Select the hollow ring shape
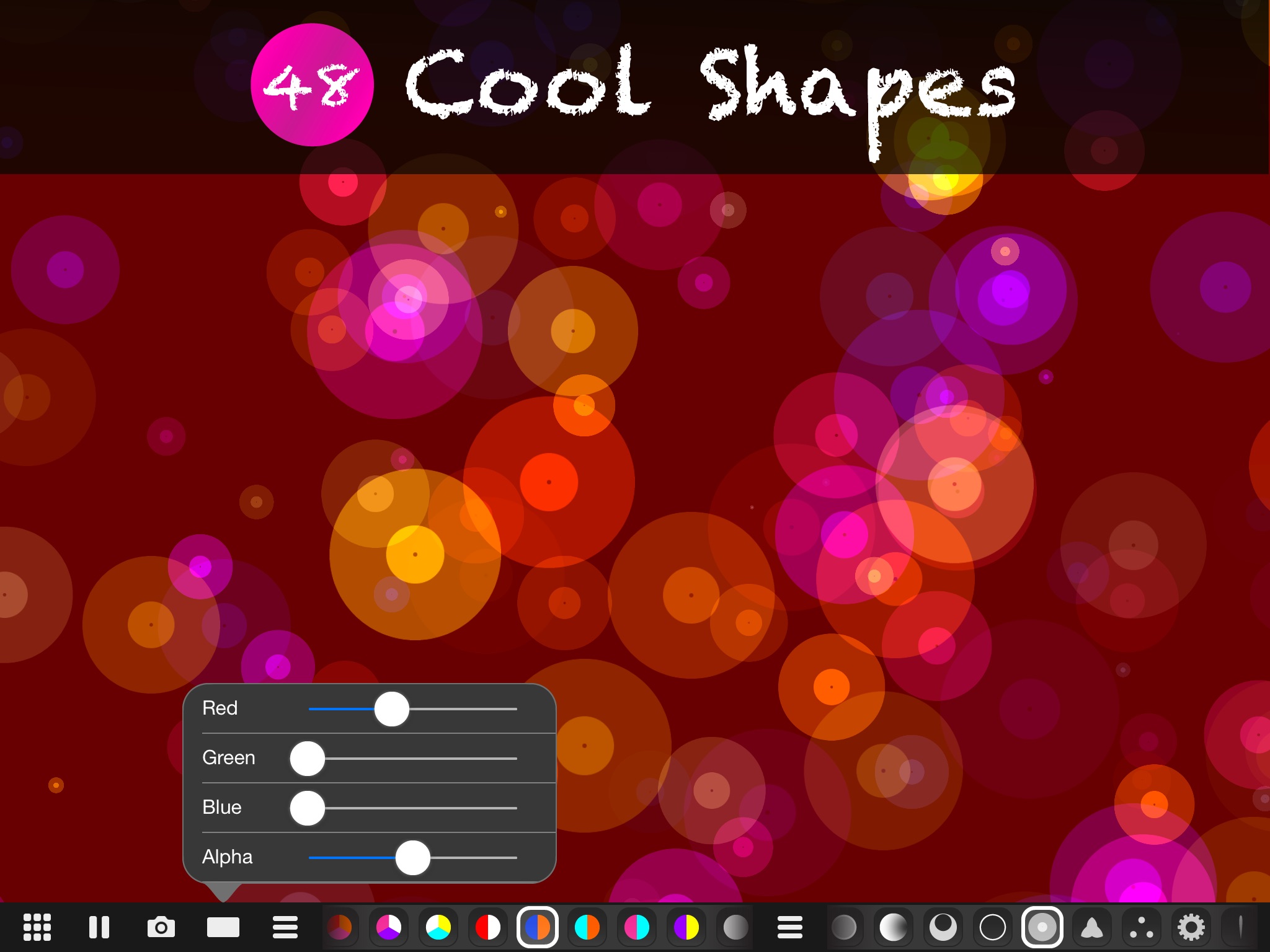Image resolution: width=1270 pixels, height=952 pixels. click(x=993, y=927)
